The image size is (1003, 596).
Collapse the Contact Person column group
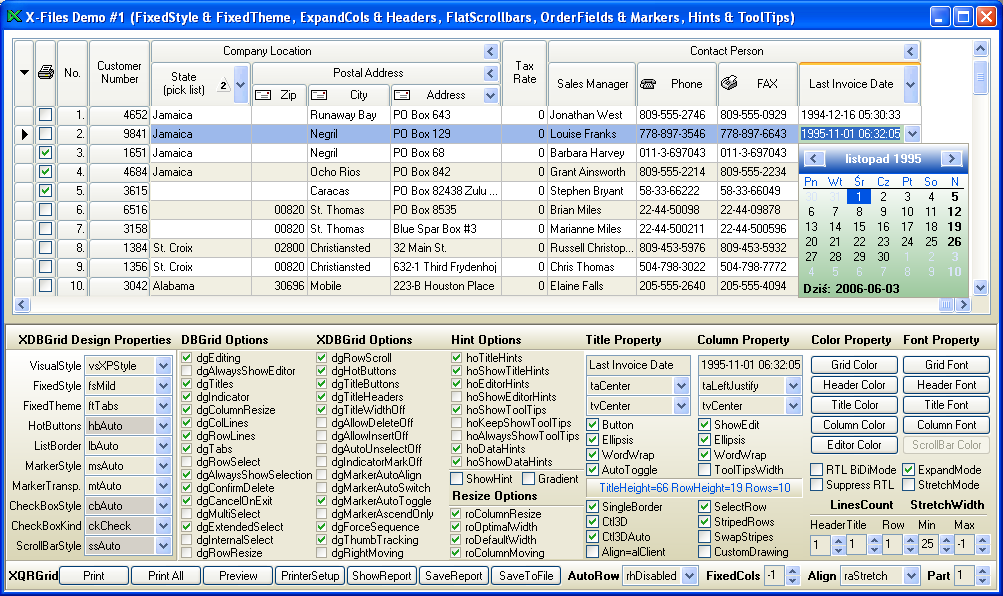tap(909, 51)
